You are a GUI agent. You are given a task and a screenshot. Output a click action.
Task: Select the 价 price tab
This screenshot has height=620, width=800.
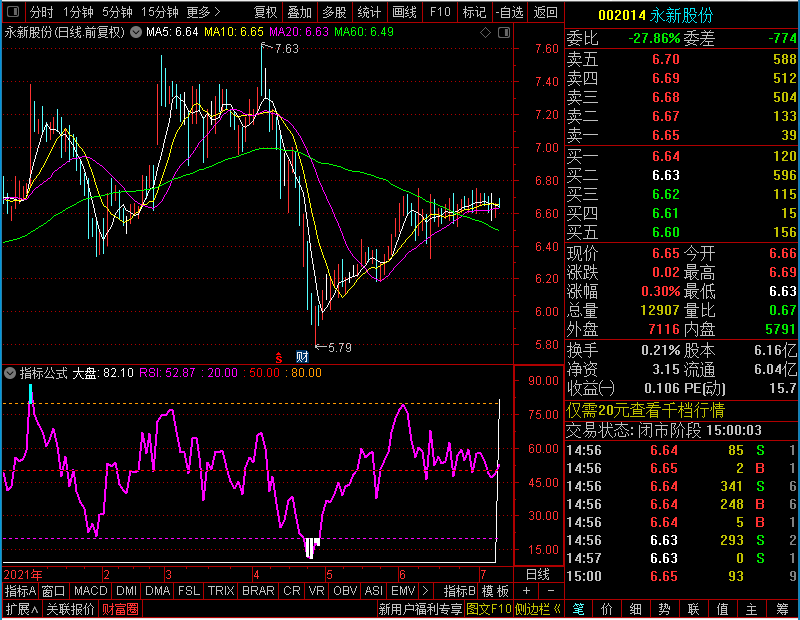pos(607,609)
